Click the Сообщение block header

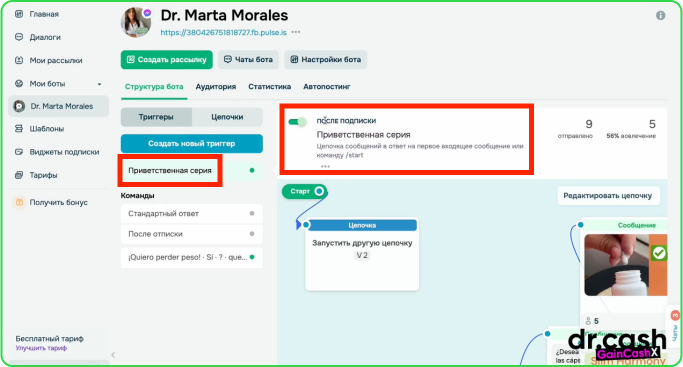pos(626,225)
